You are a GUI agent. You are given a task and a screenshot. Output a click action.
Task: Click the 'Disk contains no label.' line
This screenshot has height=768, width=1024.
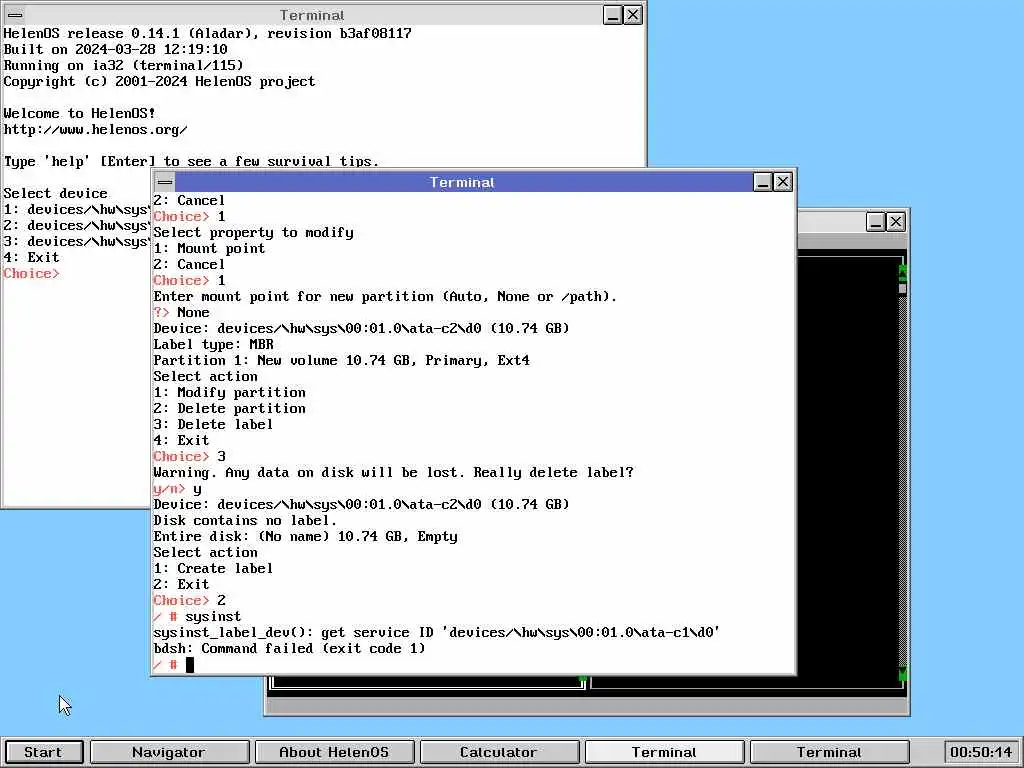pyautogui.click(x=245, y=520)
